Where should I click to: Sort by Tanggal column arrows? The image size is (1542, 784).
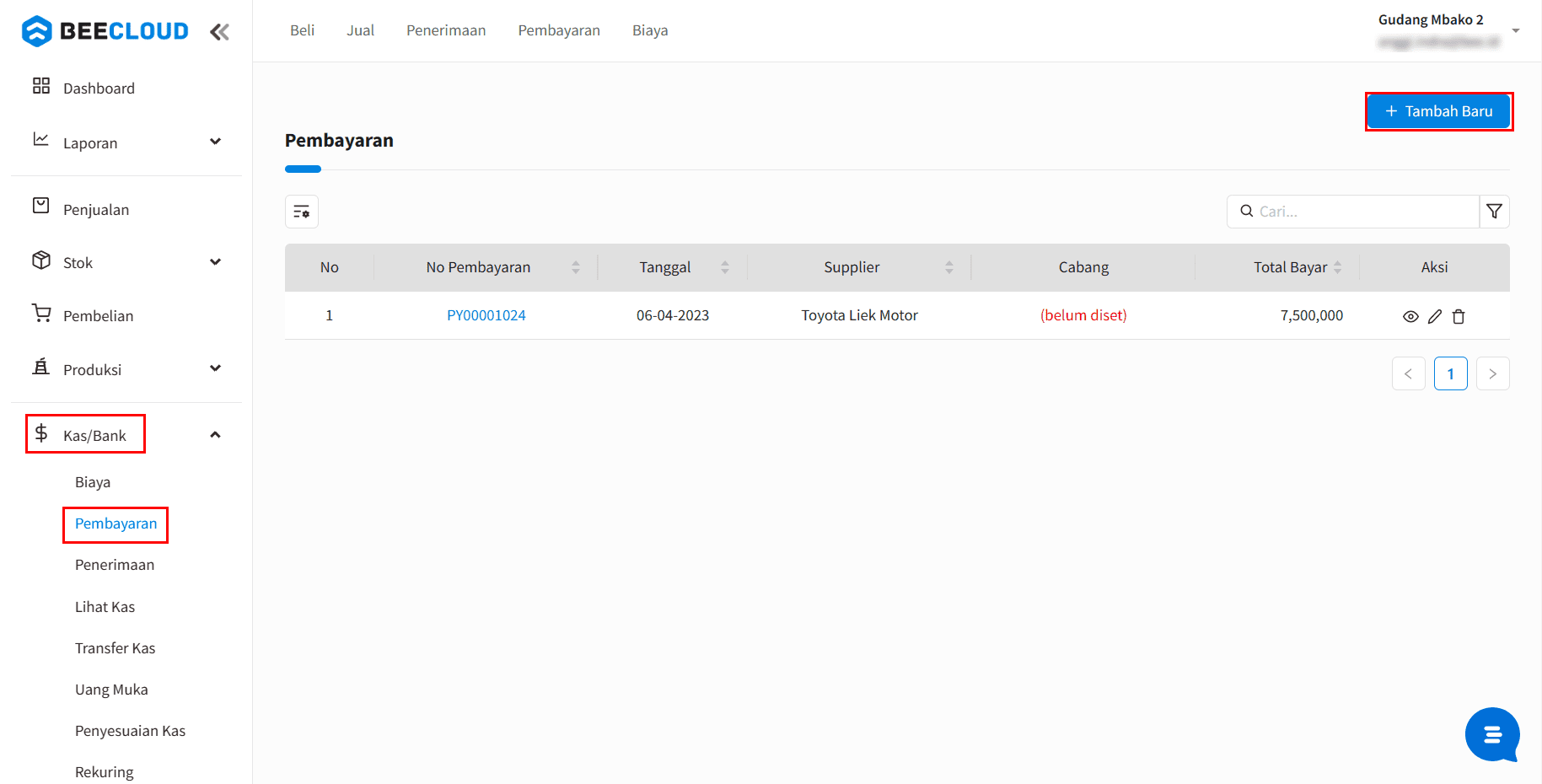(x=725, y=267)
